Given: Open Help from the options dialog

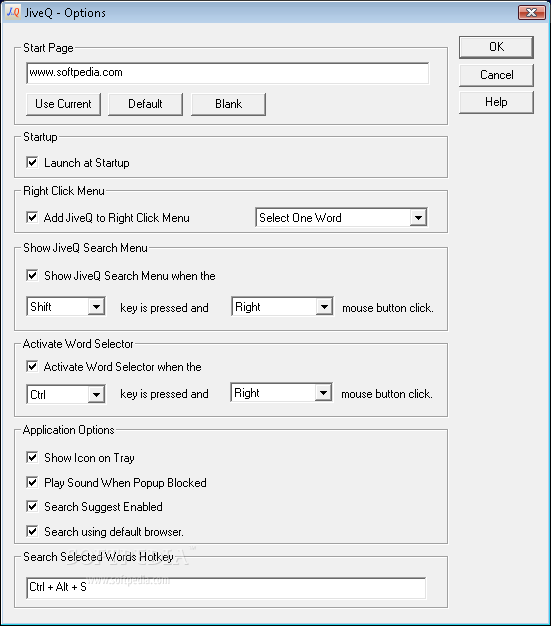Looking at the screenshot, I should pos(496,102).
